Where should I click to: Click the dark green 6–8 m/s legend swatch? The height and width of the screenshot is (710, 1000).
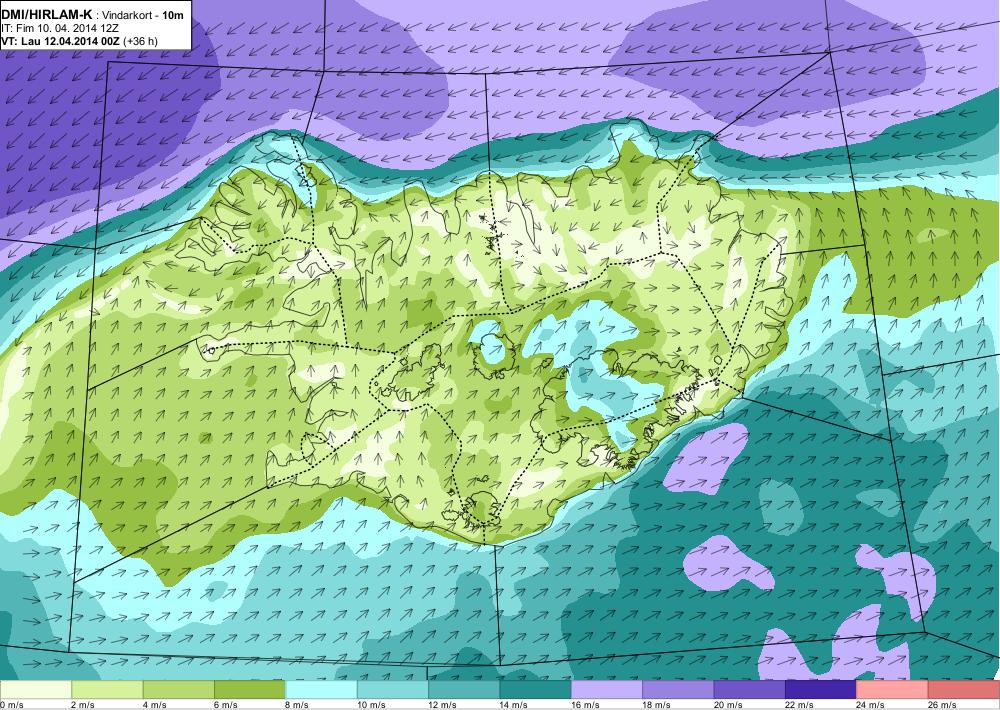[x=250, y=690]
